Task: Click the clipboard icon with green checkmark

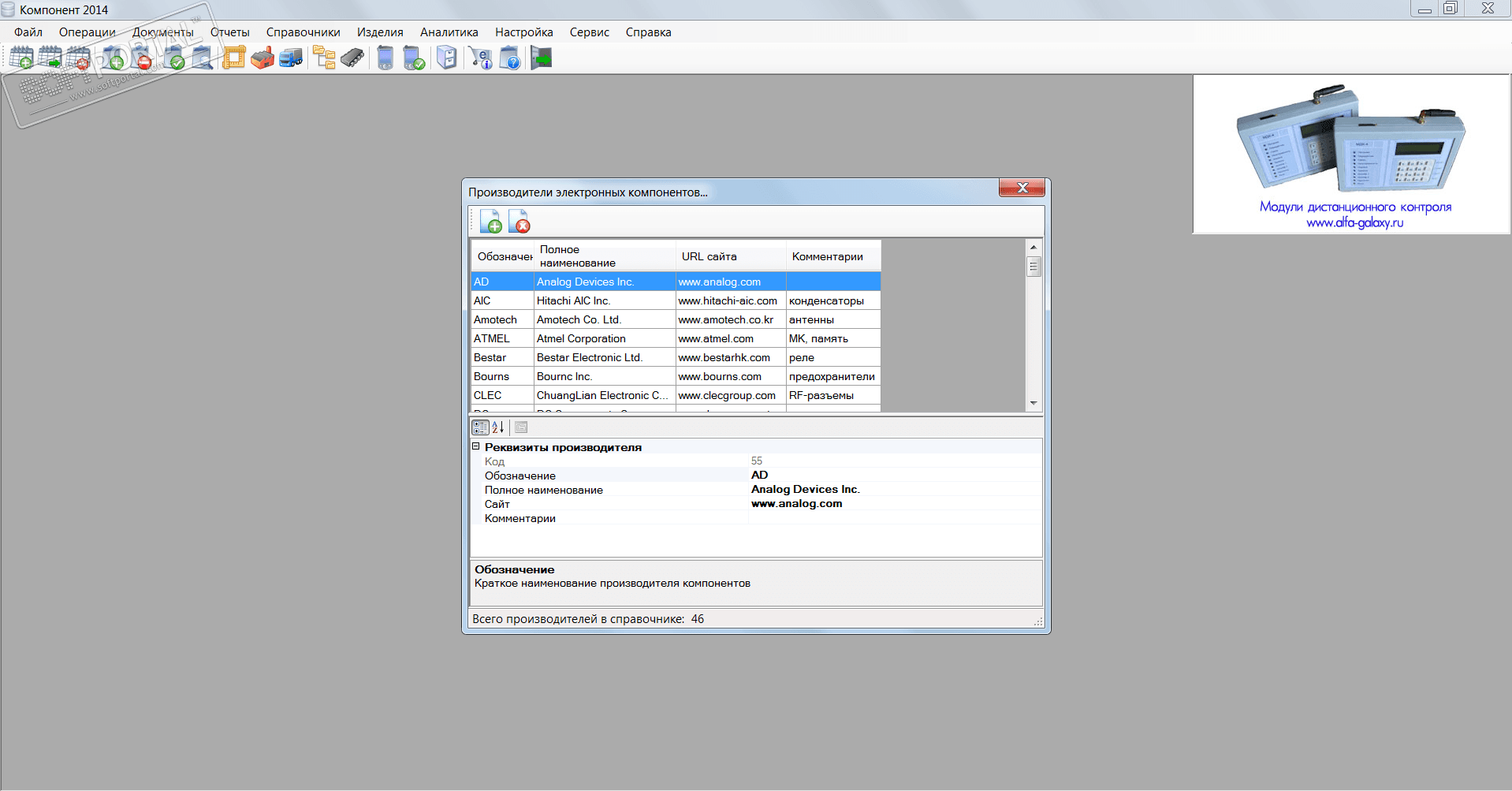Action: (174, 58)
